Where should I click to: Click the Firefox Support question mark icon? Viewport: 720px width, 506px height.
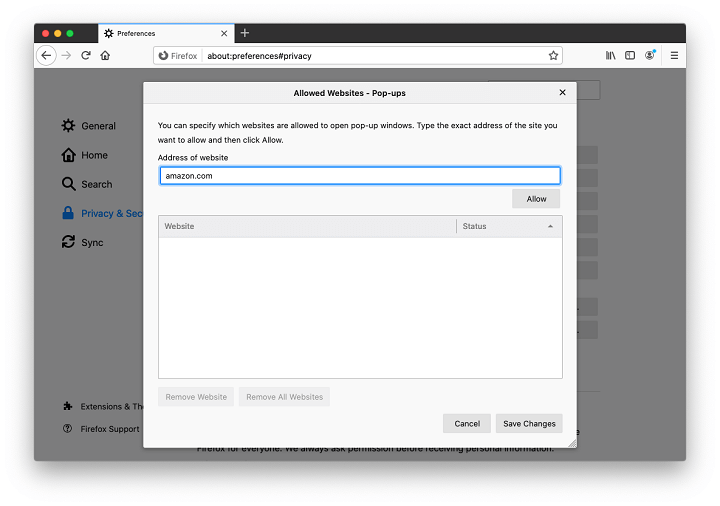click(x=68, y=428)
